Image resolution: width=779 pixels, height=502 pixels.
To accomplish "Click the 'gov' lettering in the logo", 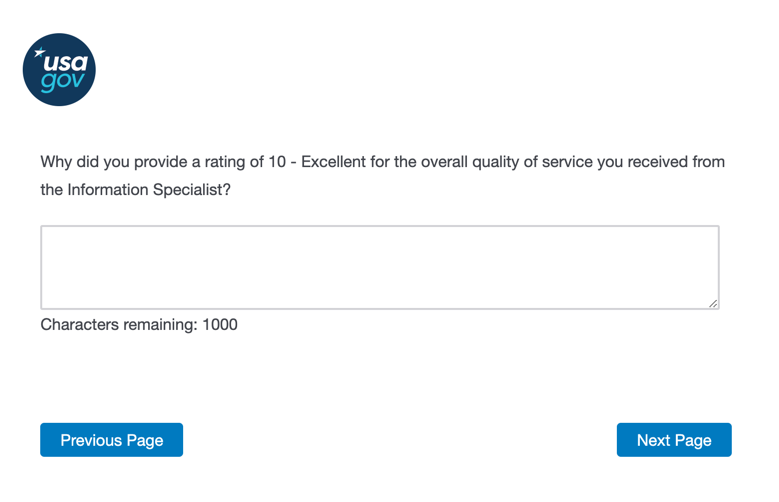I will [x=63, y=82].
